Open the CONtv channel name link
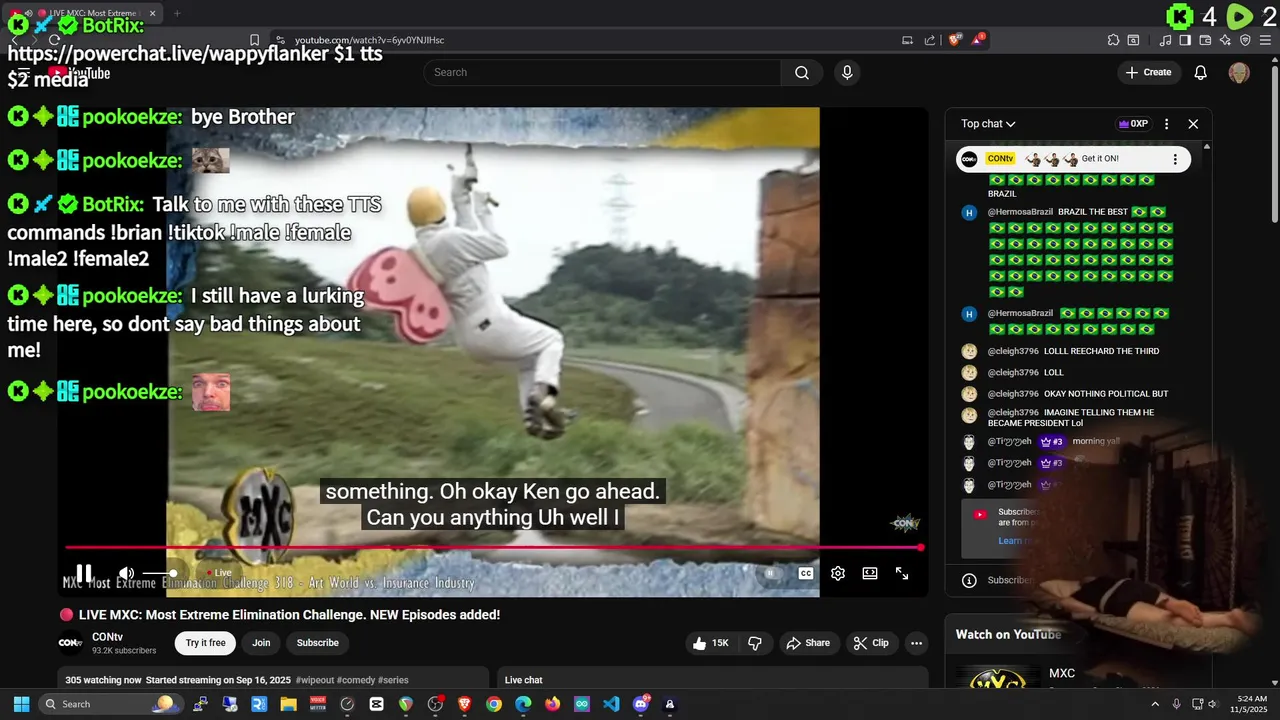This screenshot has width=1280, height=720. click(x=107, y=637)
